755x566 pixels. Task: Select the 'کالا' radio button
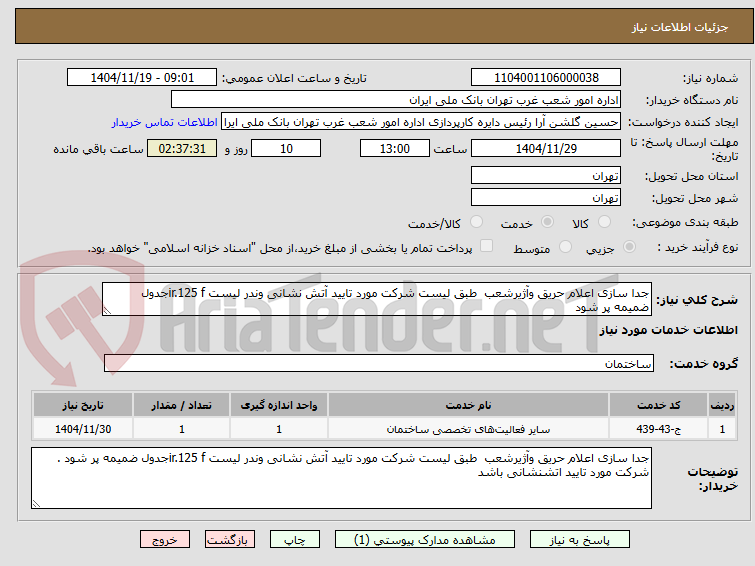(604, 222)
